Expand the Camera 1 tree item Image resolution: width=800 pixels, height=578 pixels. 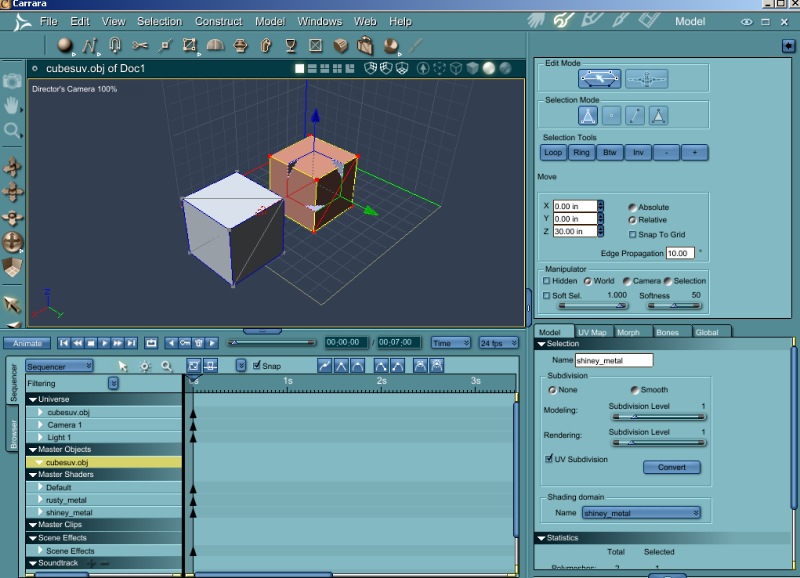(x=41, y=425)
